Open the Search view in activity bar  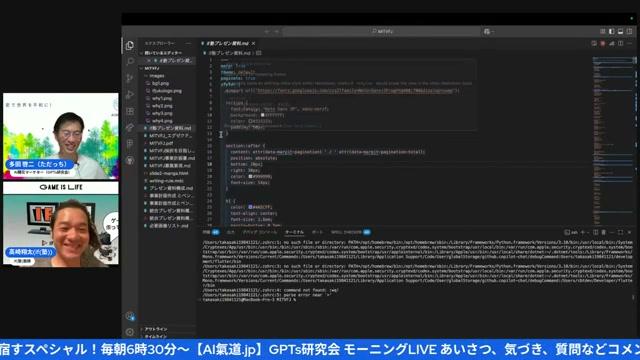pos(130,62)
